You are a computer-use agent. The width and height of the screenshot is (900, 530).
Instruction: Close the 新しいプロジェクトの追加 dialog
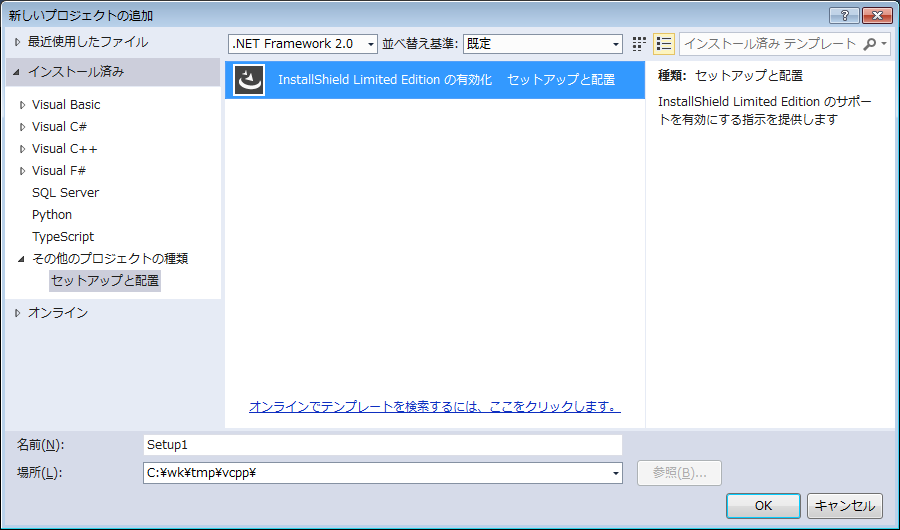pos(877,16)
